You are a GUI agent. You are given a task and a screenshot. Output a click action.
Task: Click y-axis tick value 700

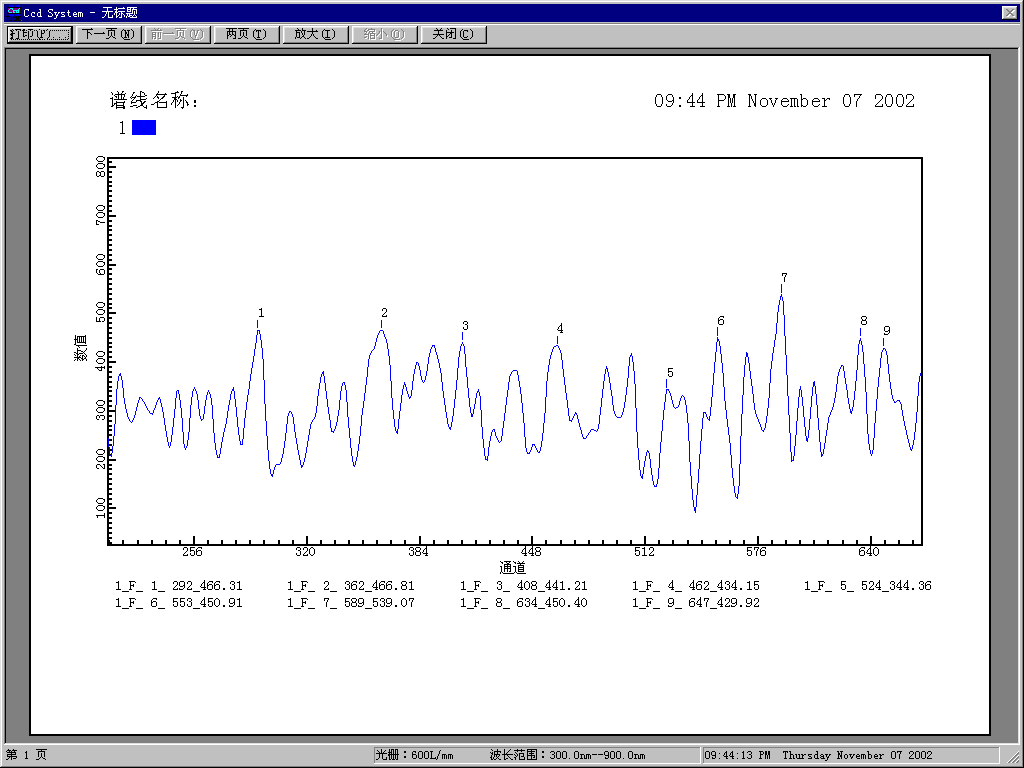tap(101, 216)
